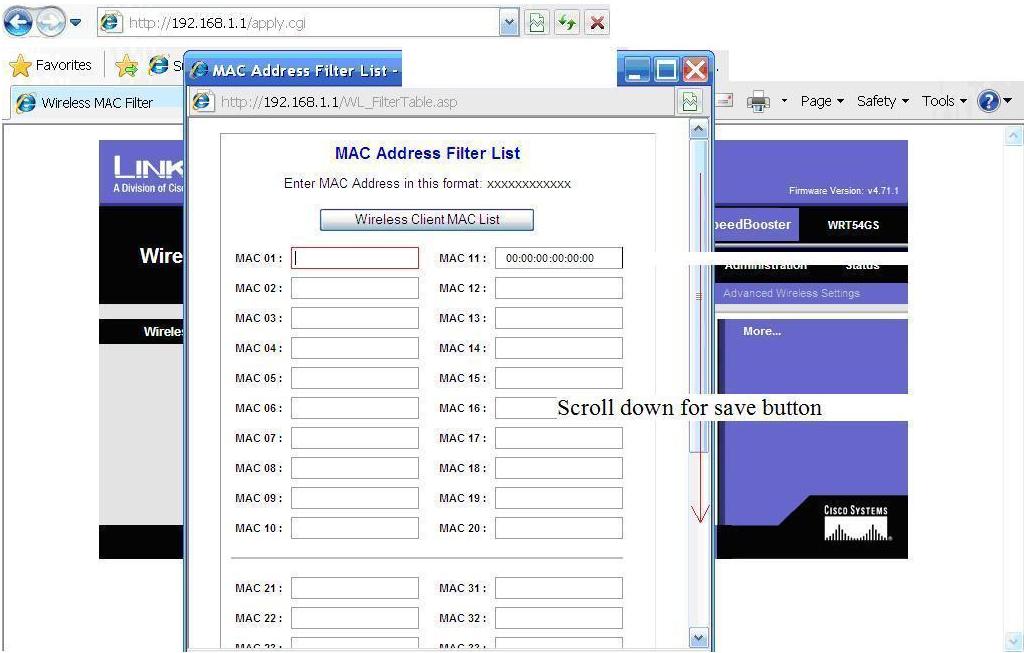1024x653 pixels.
Task: Click the MAC 20 input field
Action: click(559, 528)
